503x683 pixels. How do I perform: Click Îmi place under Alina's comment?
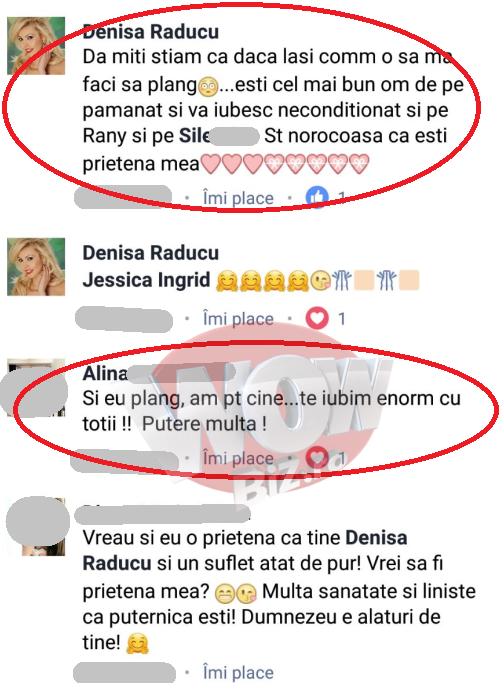pyautogui.click(x=238, y=458)
